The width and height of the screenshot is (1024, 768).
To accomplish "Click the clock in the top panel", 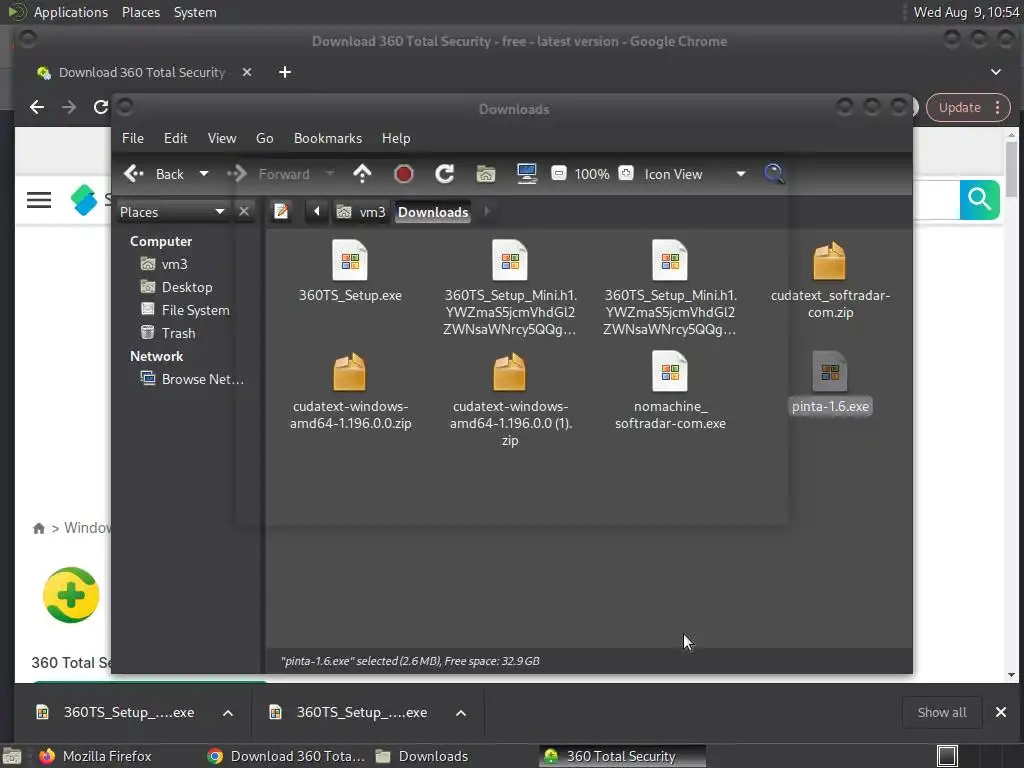I will click(x=966, y=12).
